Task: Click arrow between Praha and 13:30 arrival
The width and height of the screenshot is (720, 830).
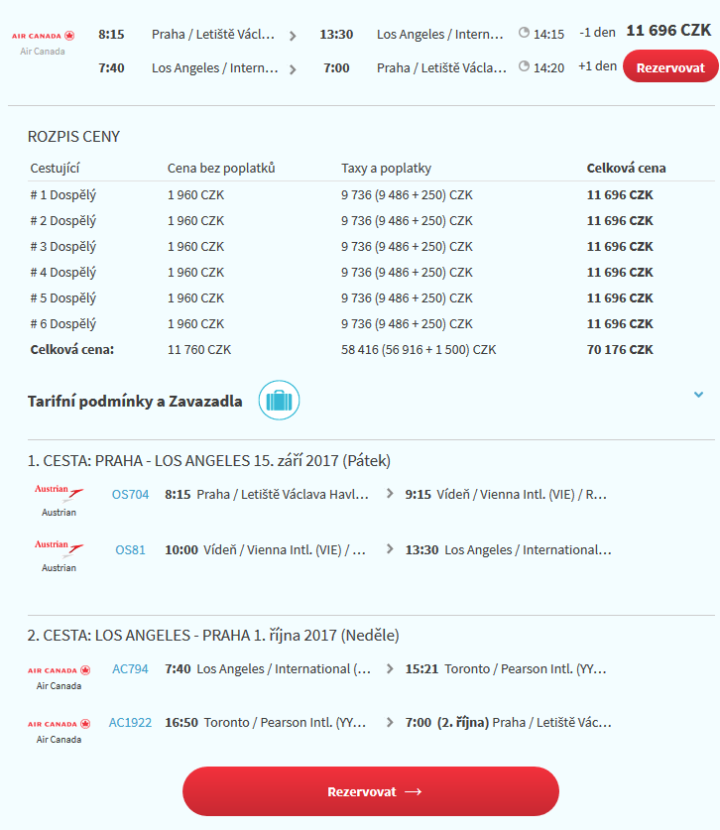Action: click(293, 35)
